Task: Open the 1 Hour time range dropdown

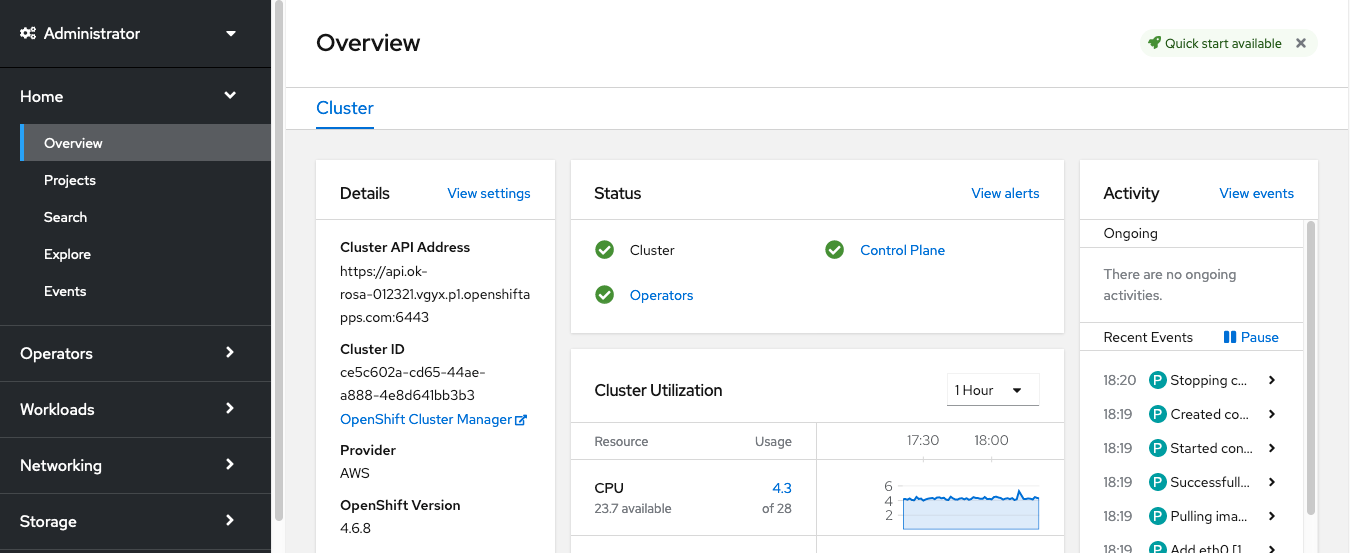Action: [x=992, y=390]
